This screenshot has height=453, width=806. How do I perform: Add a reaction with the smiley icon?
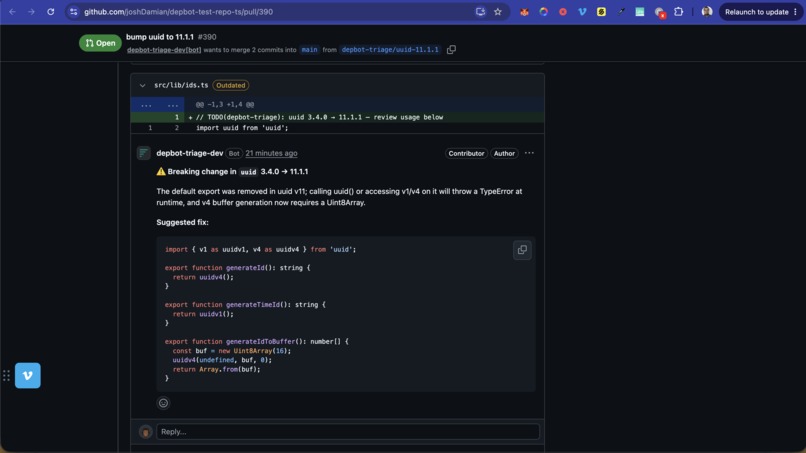[163, 403]
